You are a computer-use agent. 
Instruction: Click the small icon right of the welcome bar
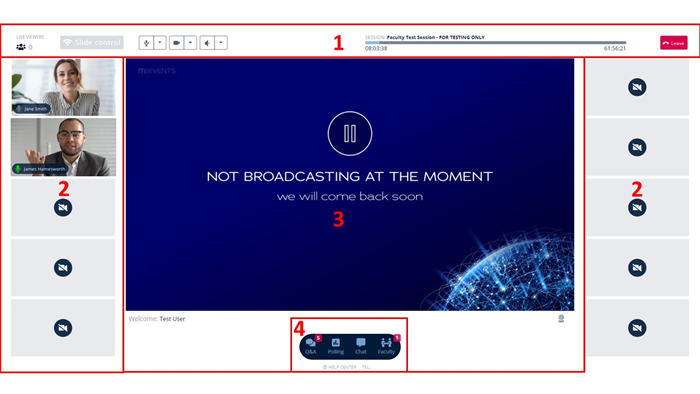click(561, 319)
